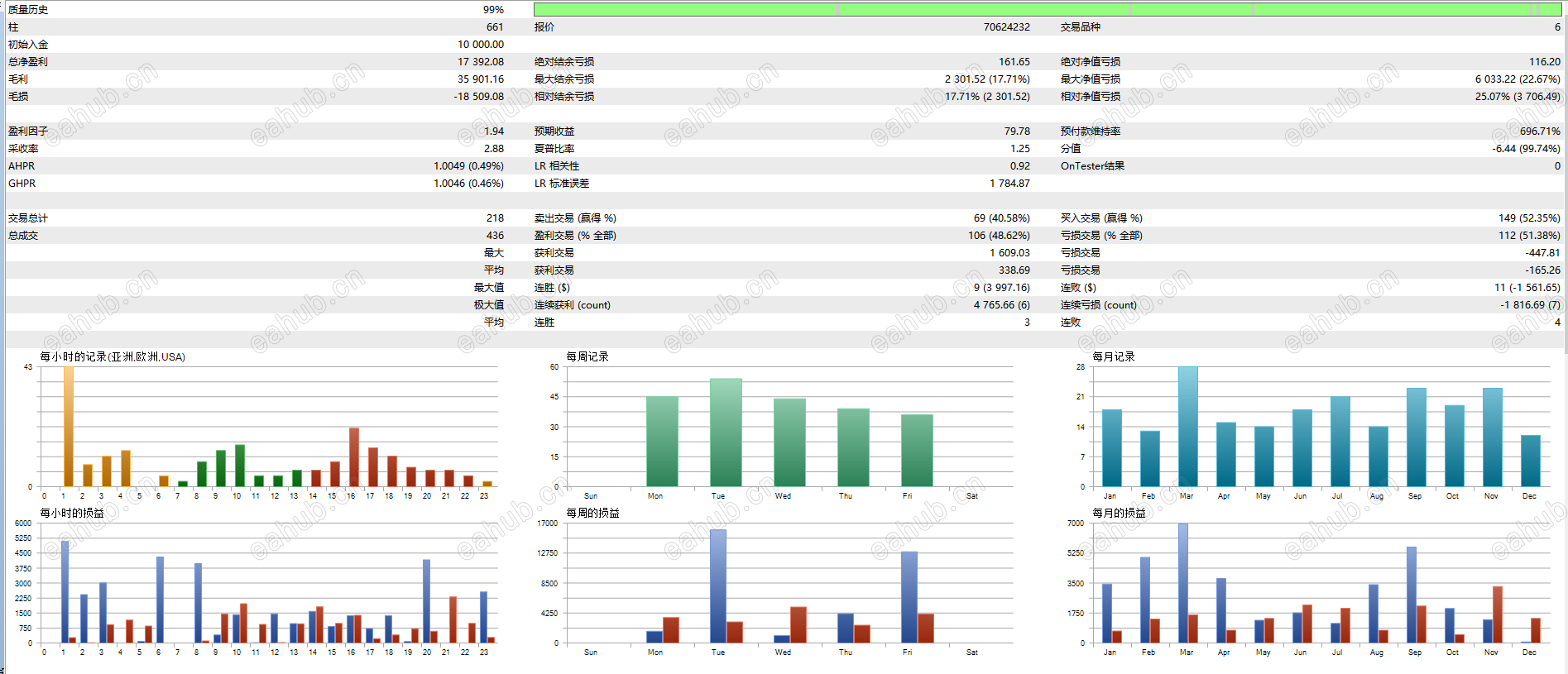Click the 柱 value 661
This screenshot has width=1568, height=674.
(x=495, y=27)
